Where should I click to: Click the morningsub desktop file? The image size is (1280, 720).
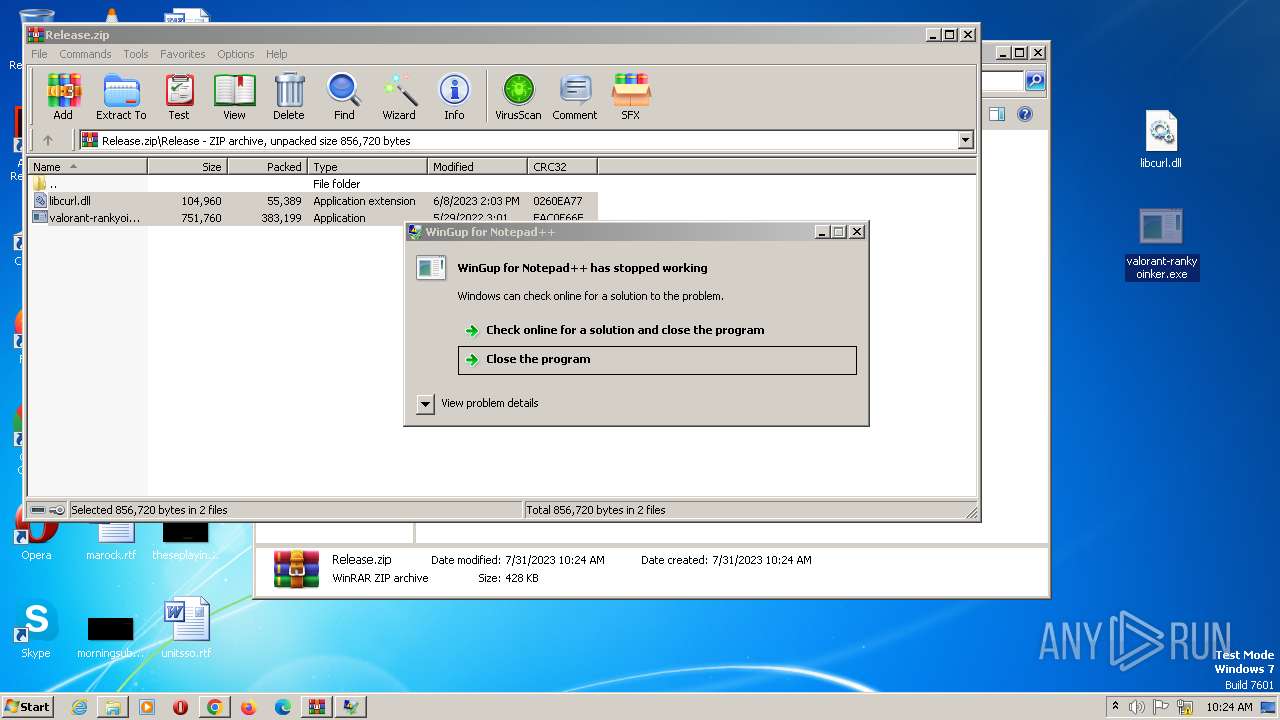[110, 636]
